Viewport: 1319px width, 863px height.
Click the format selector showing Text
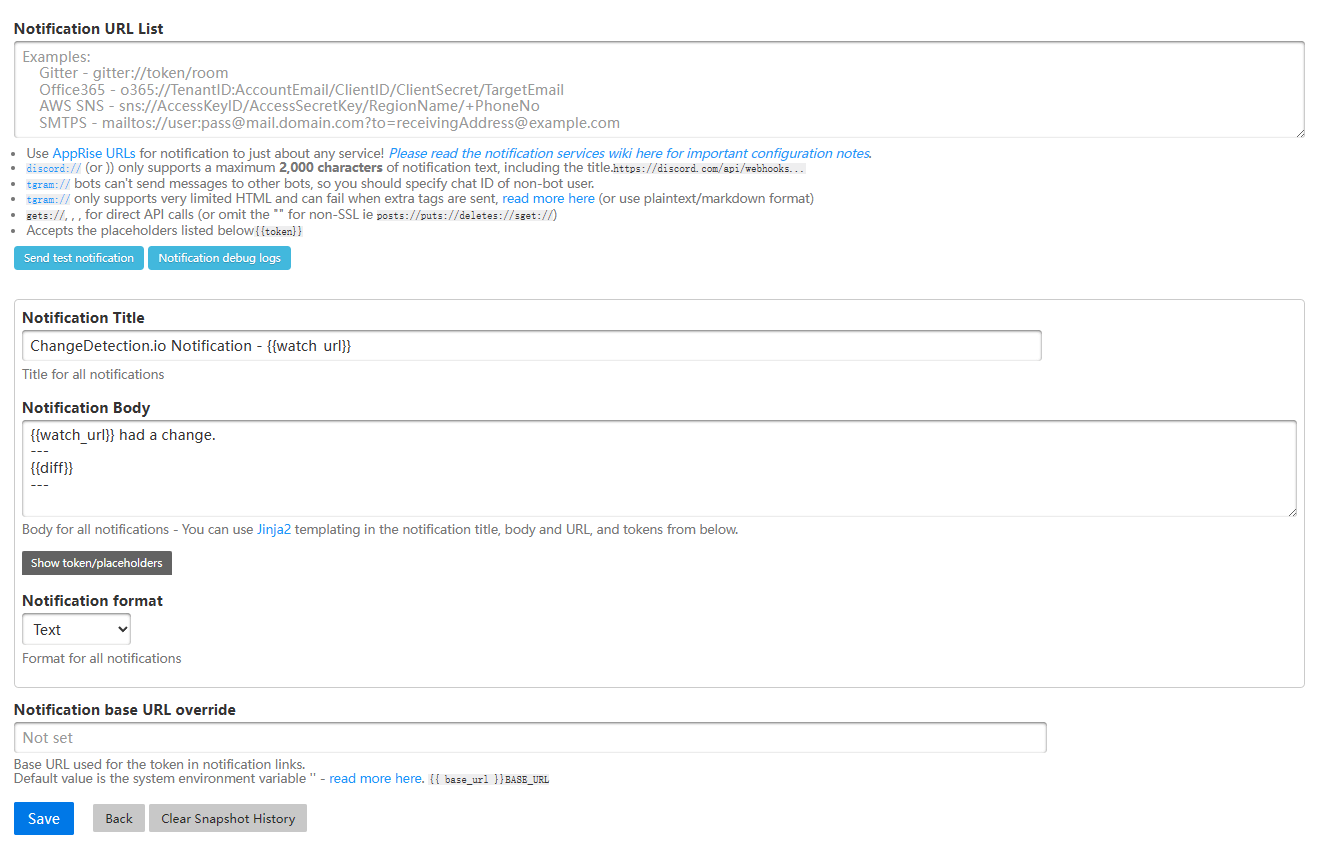76,629
